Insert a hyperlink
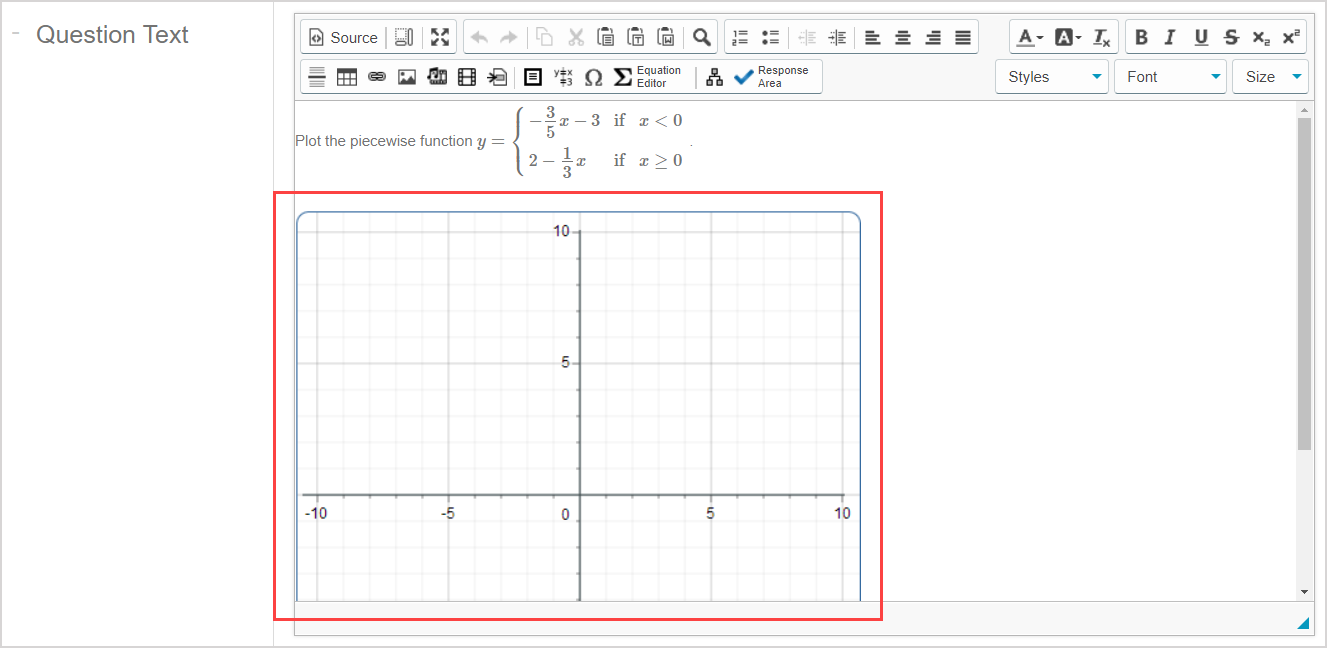The width and height of the screenshot is (1327, 648). point(377,76)
